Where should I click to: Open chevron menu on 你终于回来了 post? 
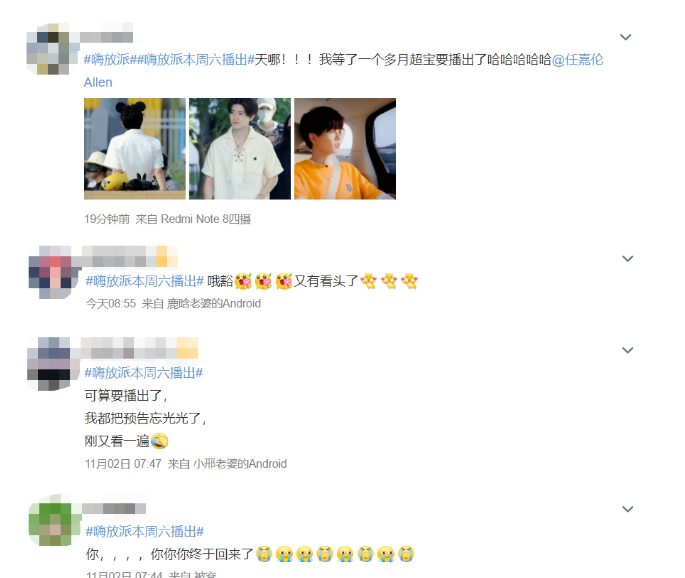627,509
